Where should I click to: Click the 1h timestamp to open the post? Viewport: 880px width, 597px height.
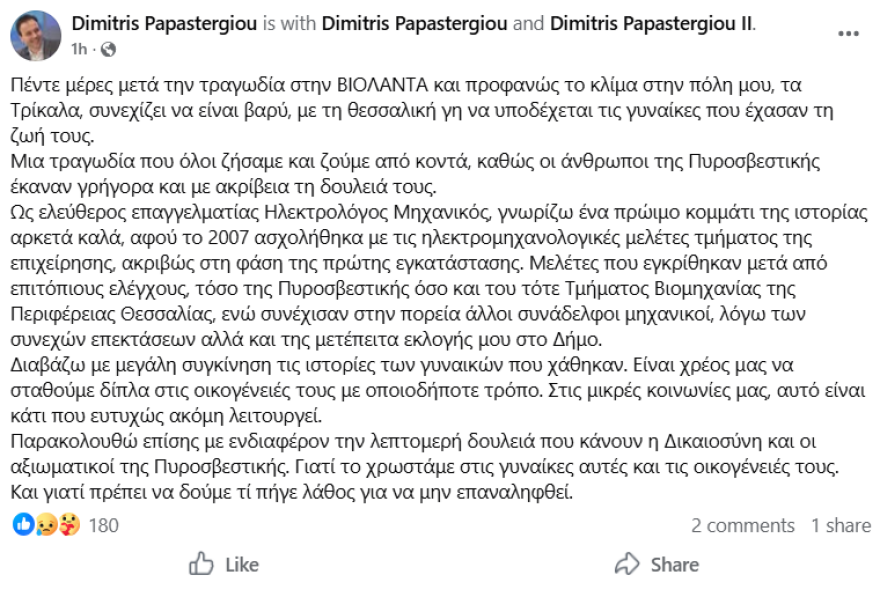[x=81, y=50]
